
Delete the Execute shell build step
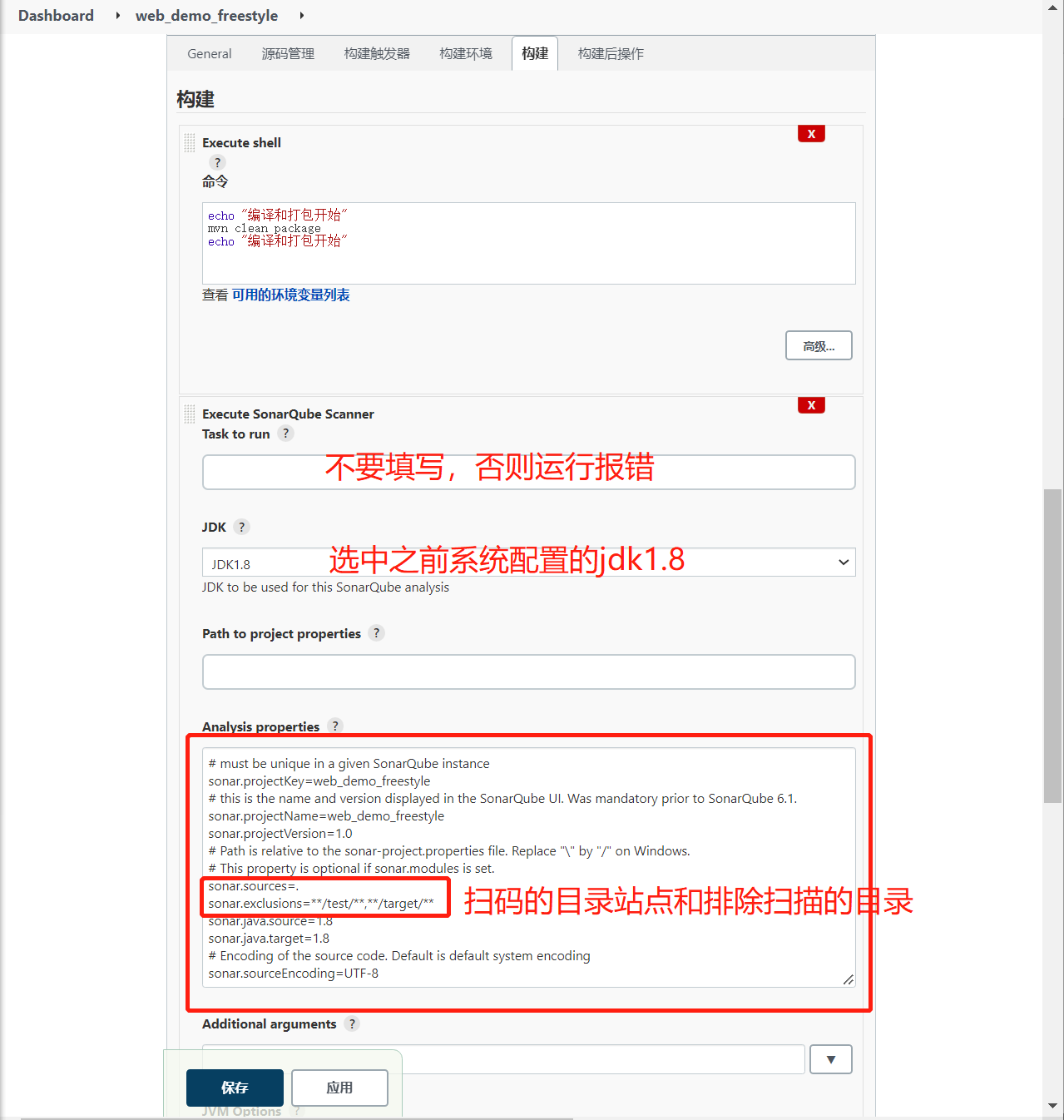point(811,134)
